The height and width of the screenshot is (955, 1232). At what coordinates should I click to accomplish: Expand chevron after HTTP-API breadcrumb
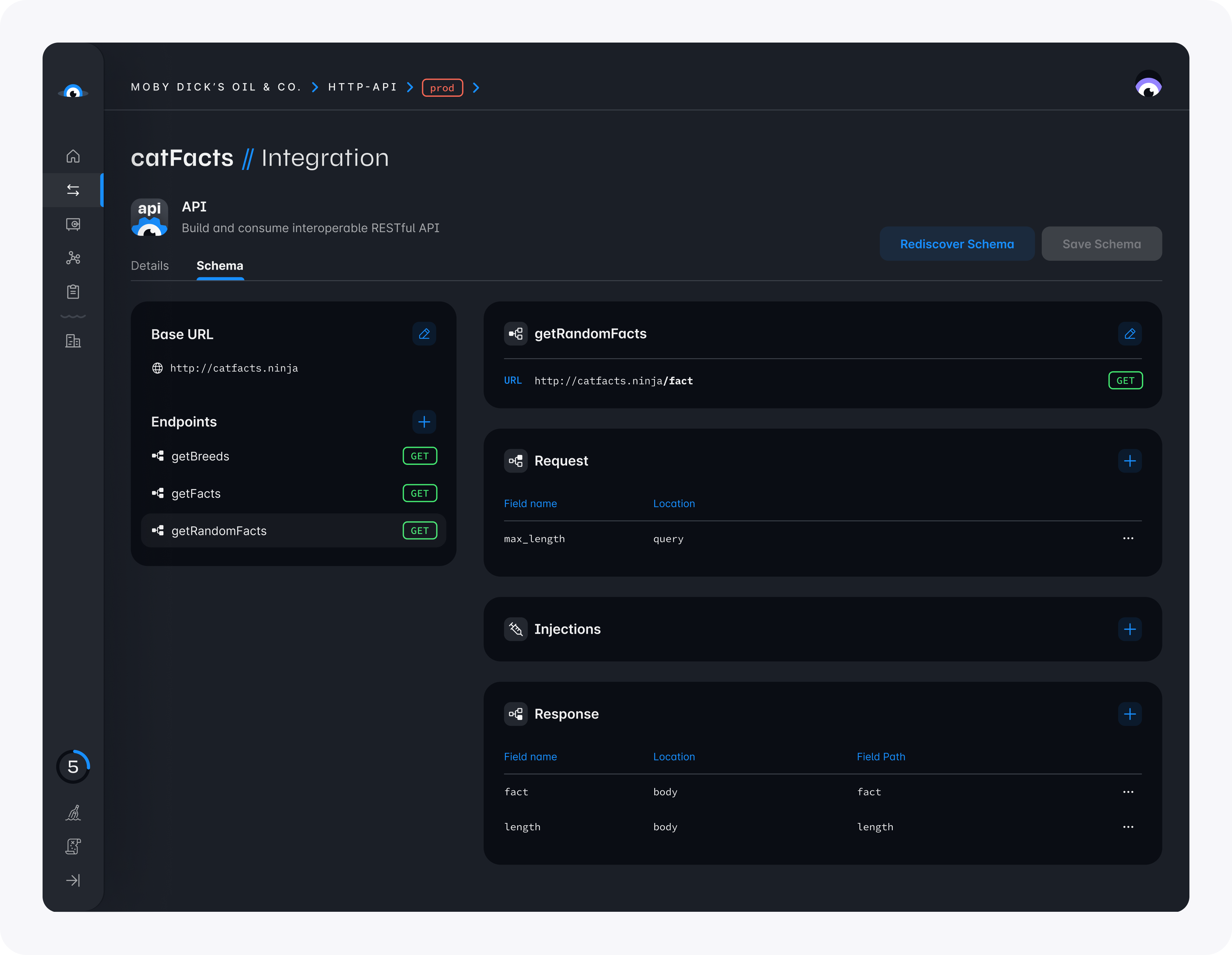tap(410, 87)
